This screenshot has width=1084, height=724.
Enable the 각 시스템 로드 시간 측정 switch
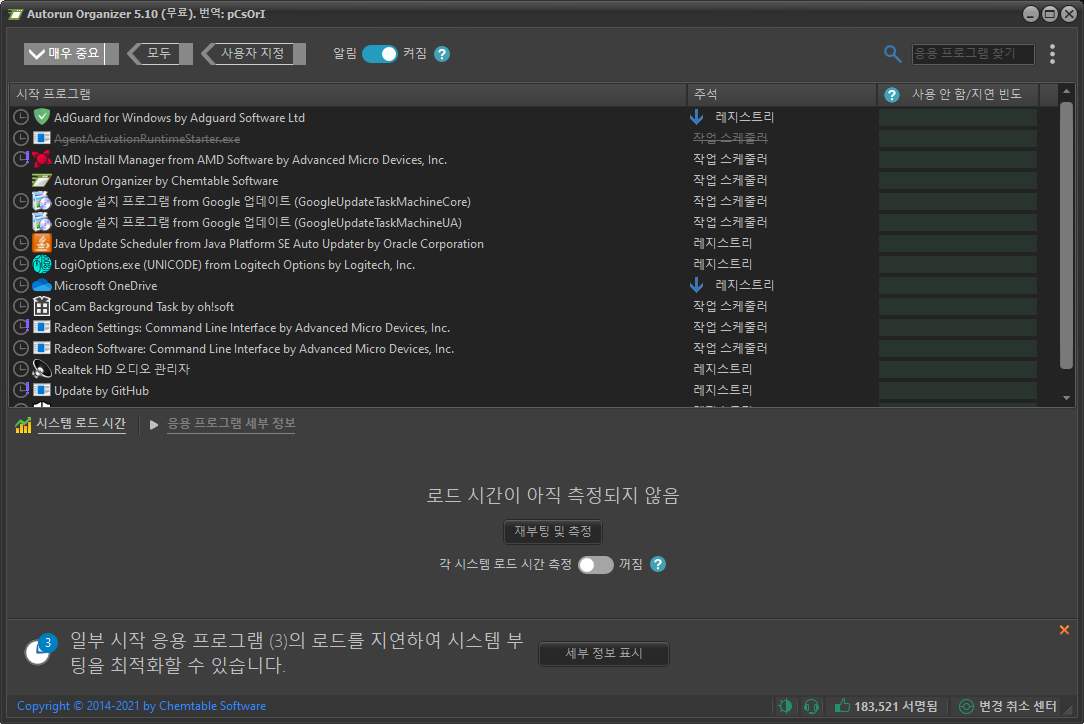tap(596, 565)
